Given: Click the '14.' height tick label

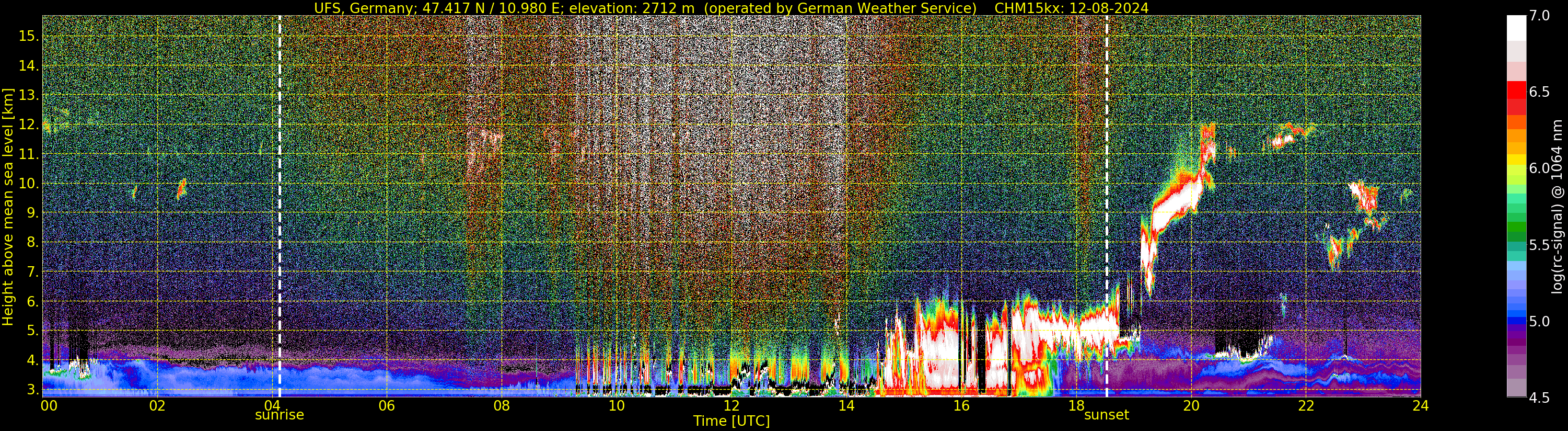Looking at the screenshot, I should pos(29,66).
